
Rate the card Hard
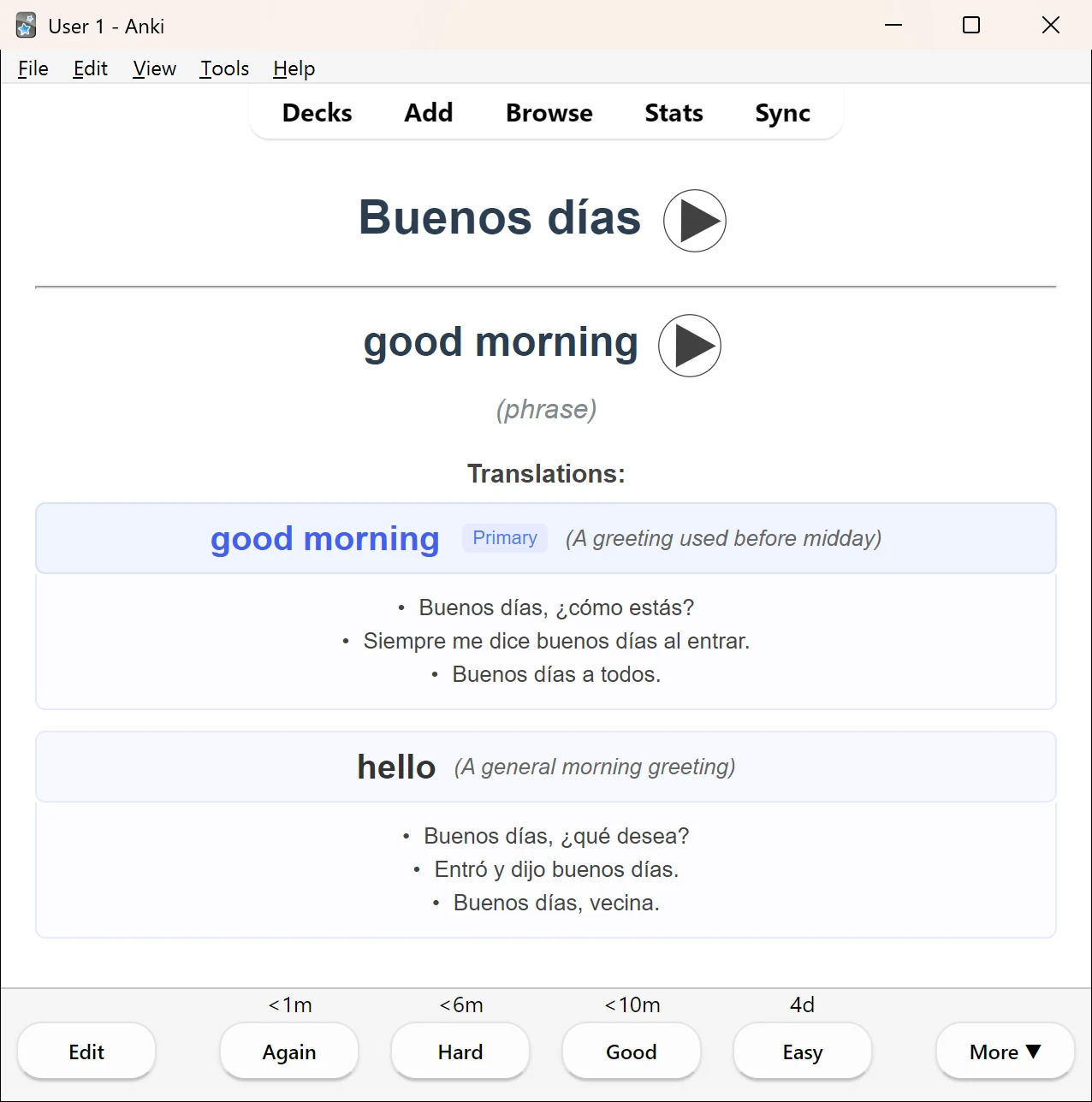(460, 1052)
